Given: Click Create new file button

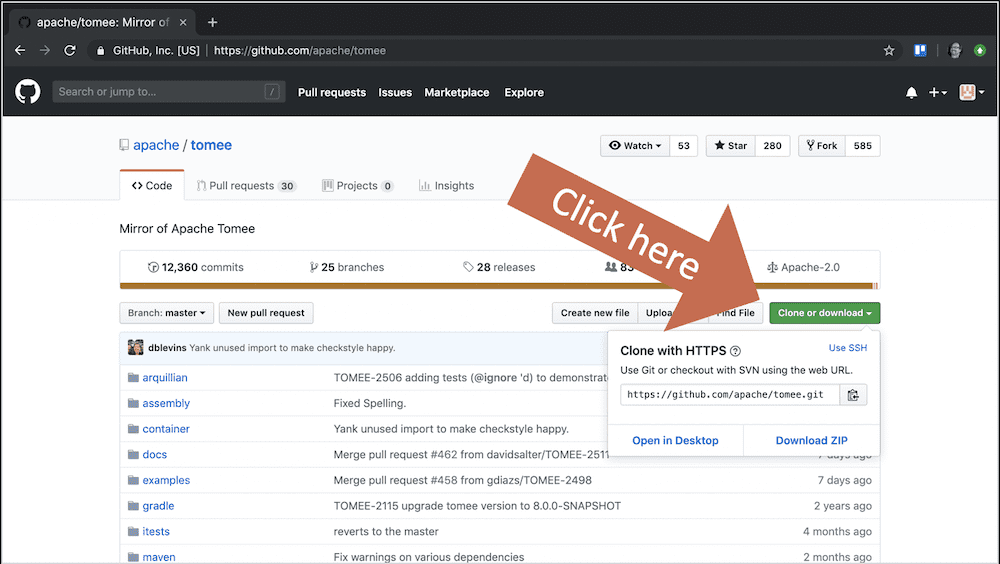Looking at the screenshot, I should (x=595, y=313).
